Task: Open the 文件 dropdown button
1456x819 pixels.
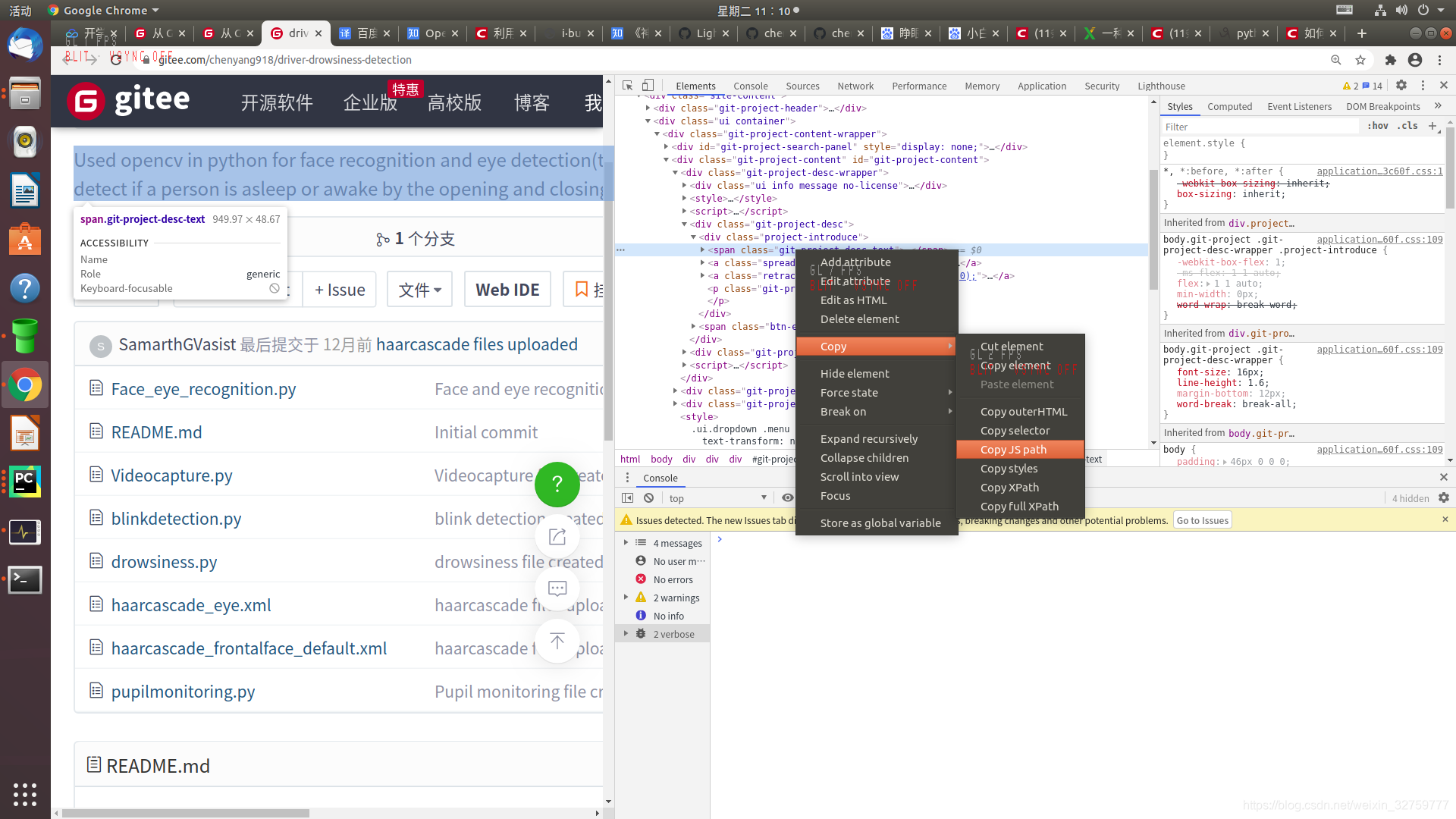Action: coord(419,290)
